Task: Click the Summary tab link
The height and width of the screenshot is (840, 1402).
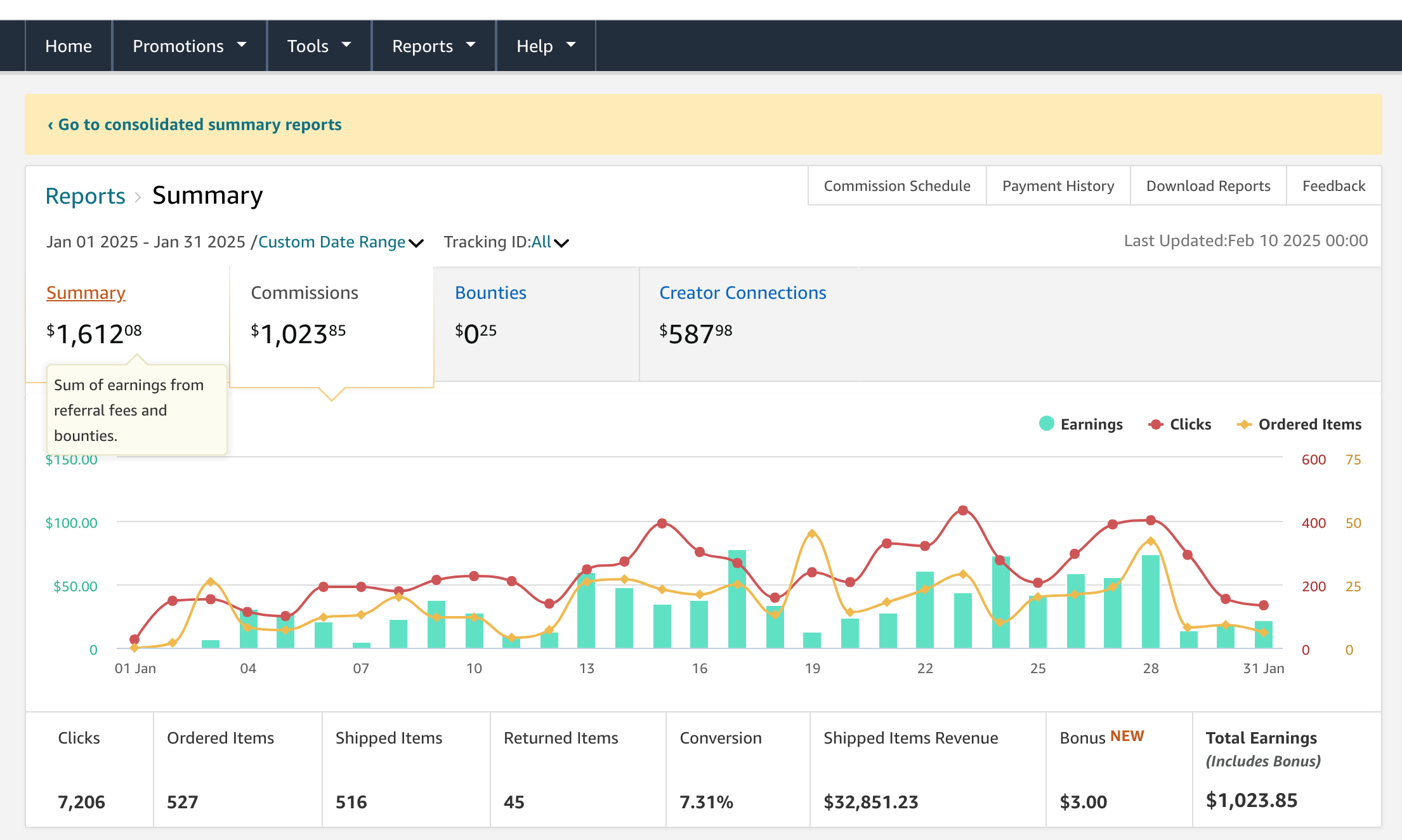Action: [86, 292]
